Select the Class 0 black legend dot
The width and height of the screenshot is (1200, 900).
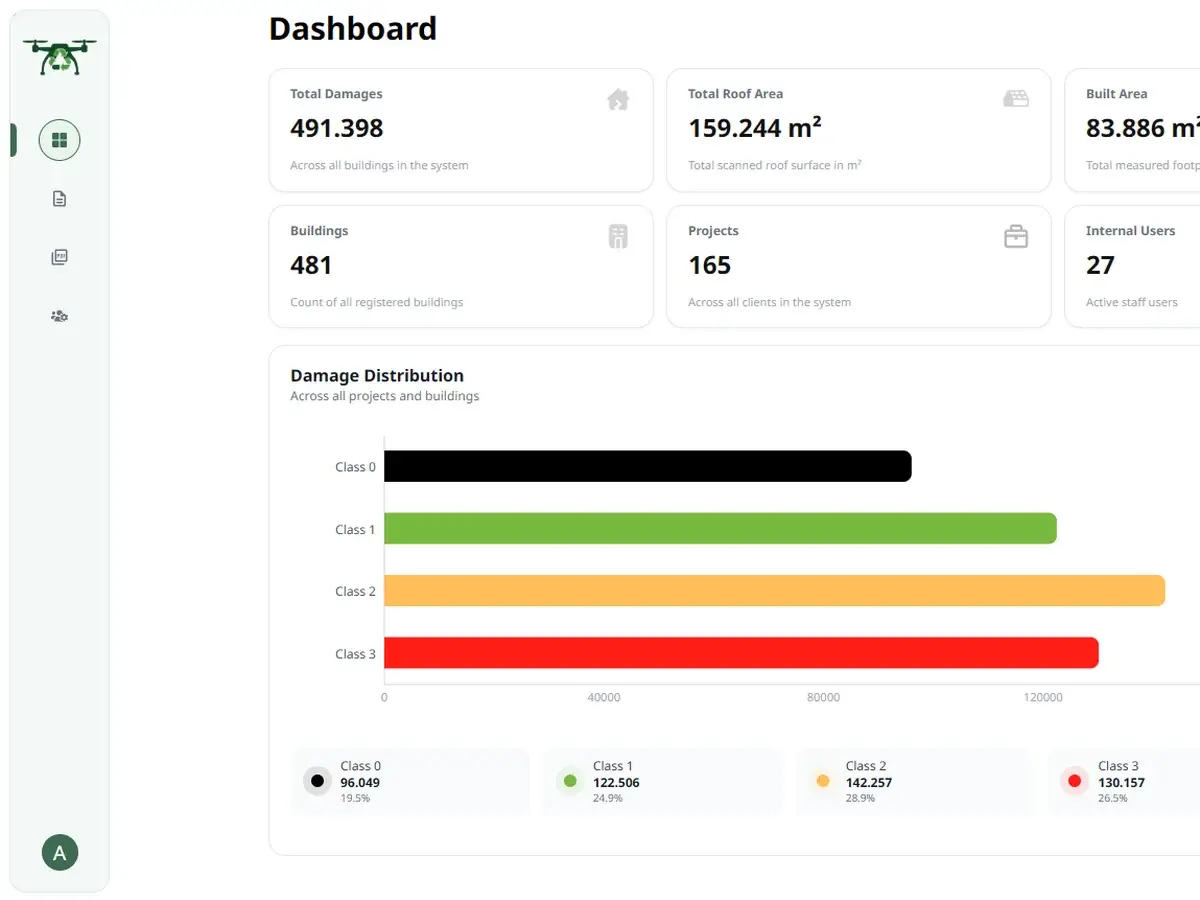click(x=318, y=781)
